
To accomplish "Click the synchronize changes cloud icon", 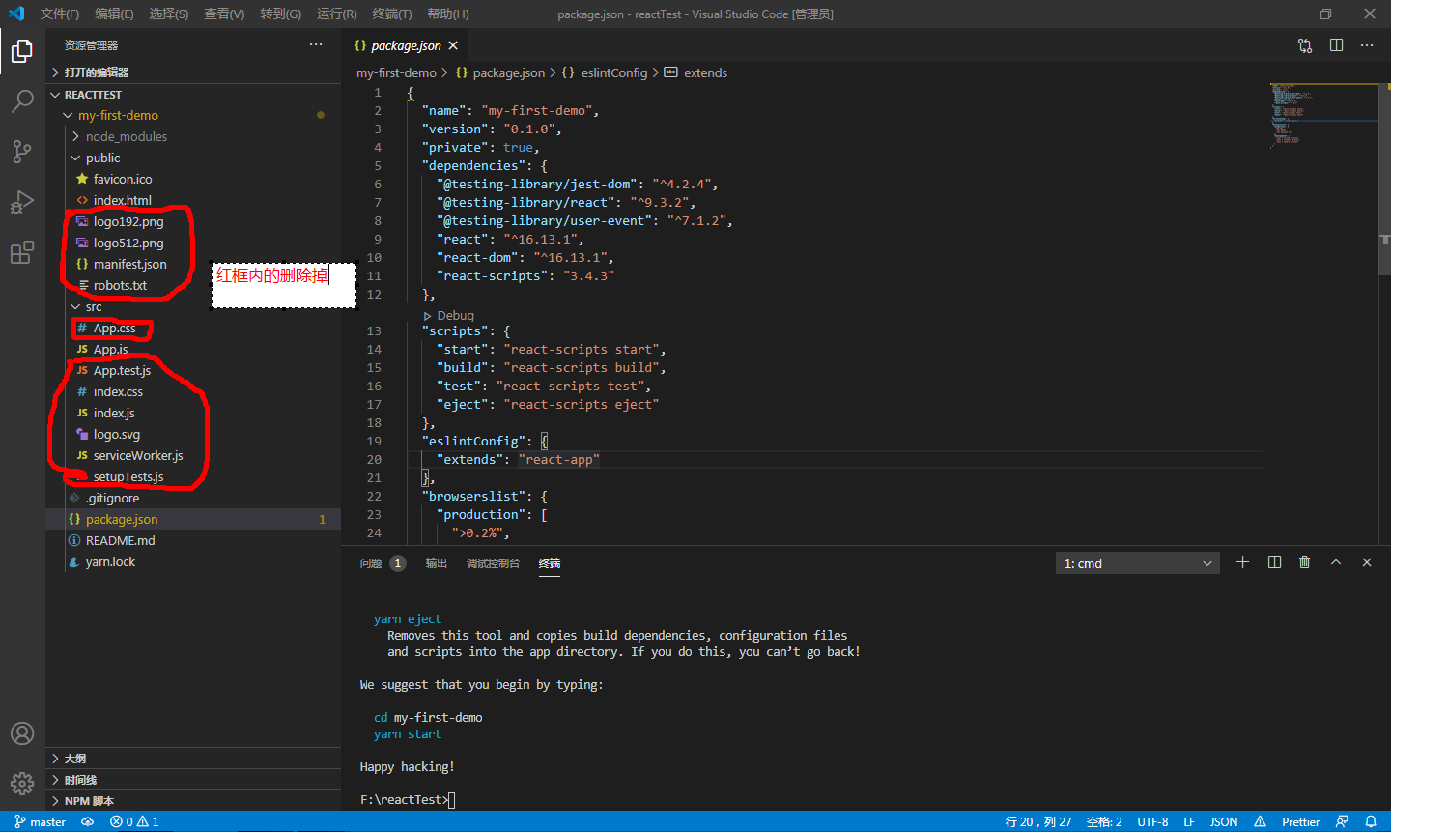I will point(88,822).
